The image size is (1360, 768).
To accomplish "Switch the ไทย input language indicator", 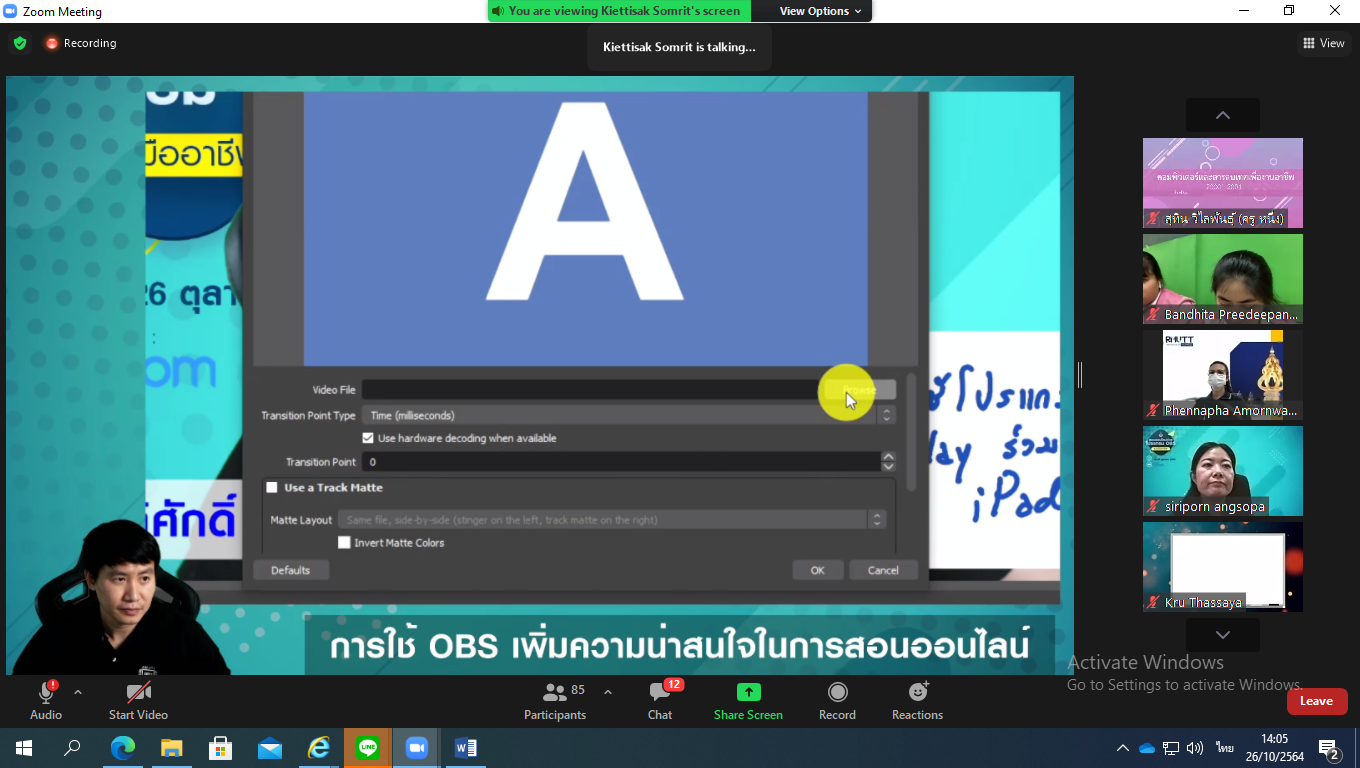I will coord(1224,748).
